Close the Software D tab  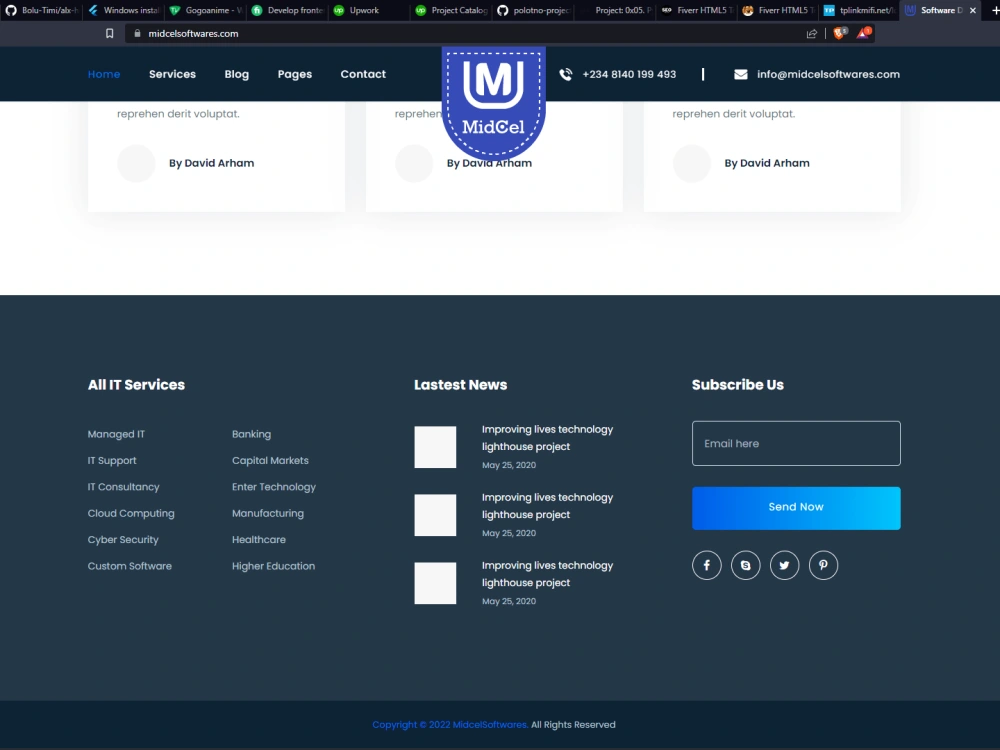[x=973, y=10]
